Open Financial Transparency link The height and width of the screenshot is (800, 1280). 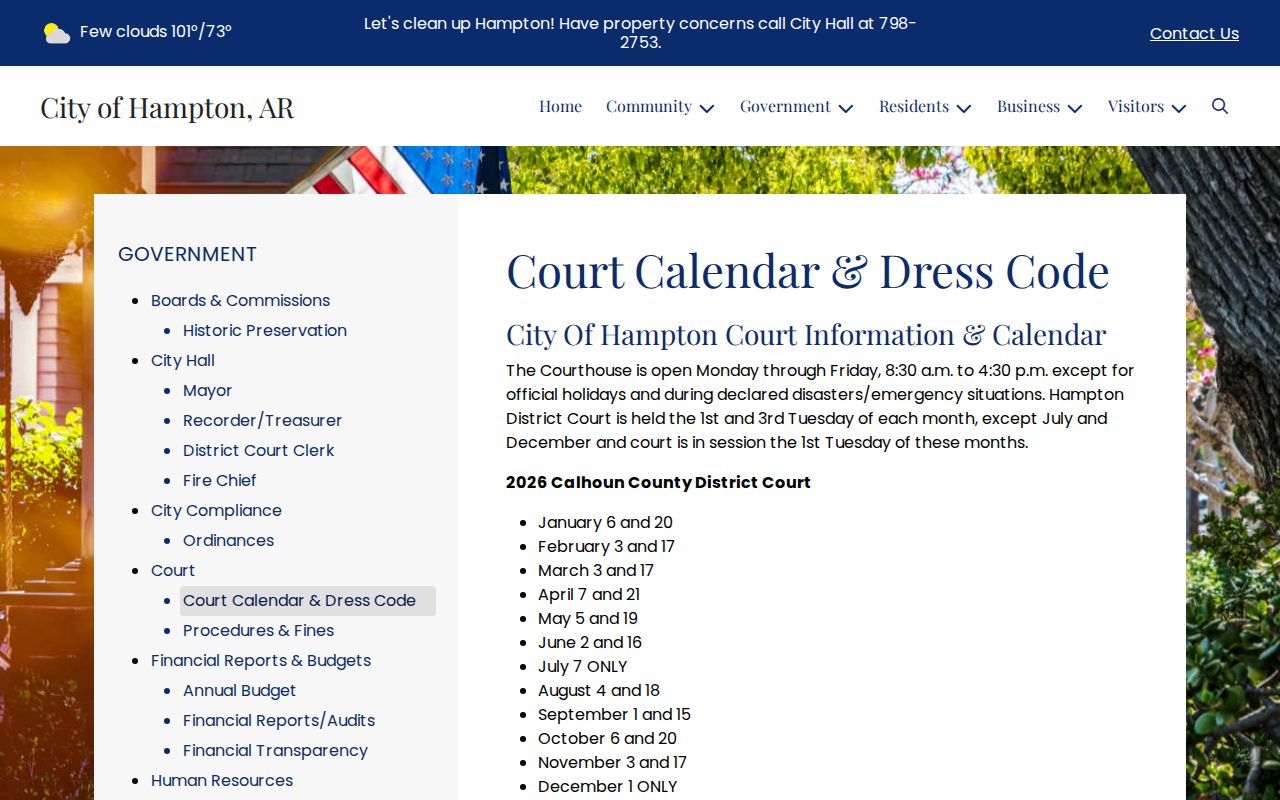275,750
